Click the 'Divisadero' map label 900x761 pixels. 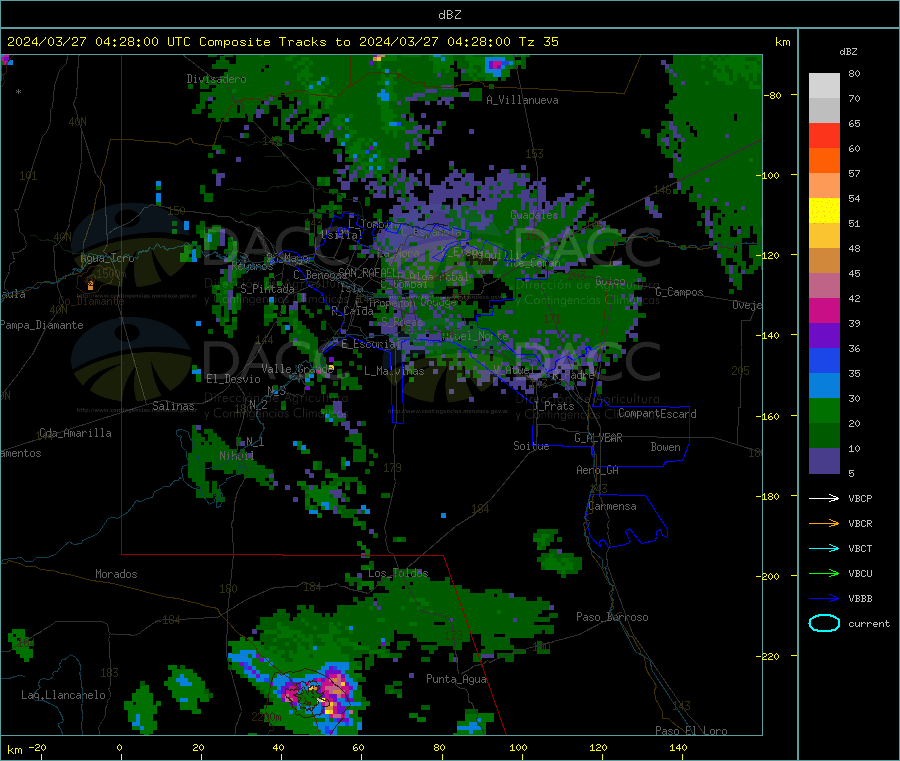(x=216, y=79)
